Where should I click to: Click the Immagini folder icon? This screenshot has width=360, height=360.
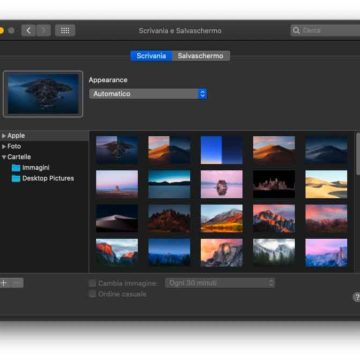click(x=16, y=168)
